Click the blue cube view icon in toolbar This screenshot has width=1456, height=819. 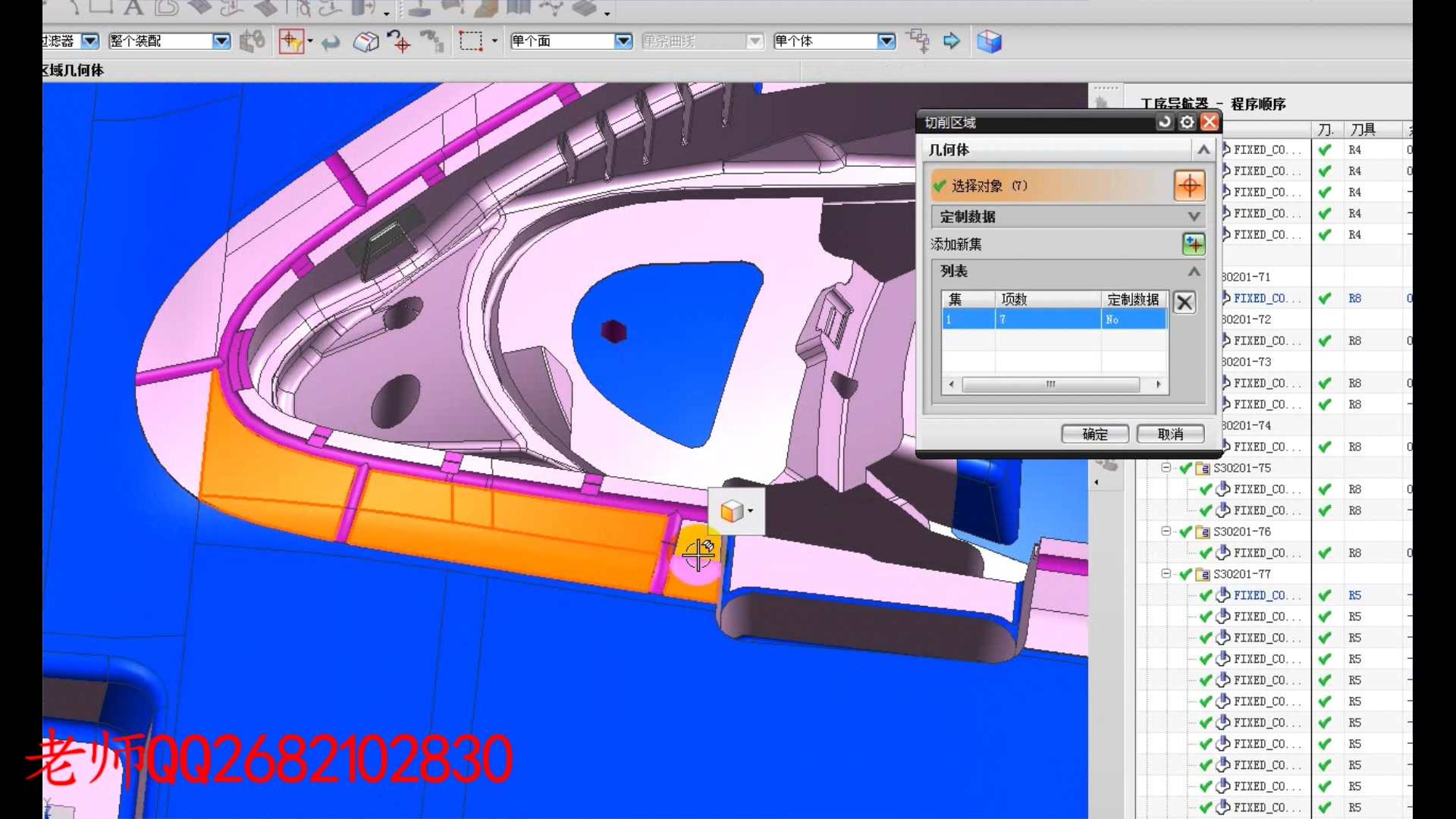click(x=989, y=41)
